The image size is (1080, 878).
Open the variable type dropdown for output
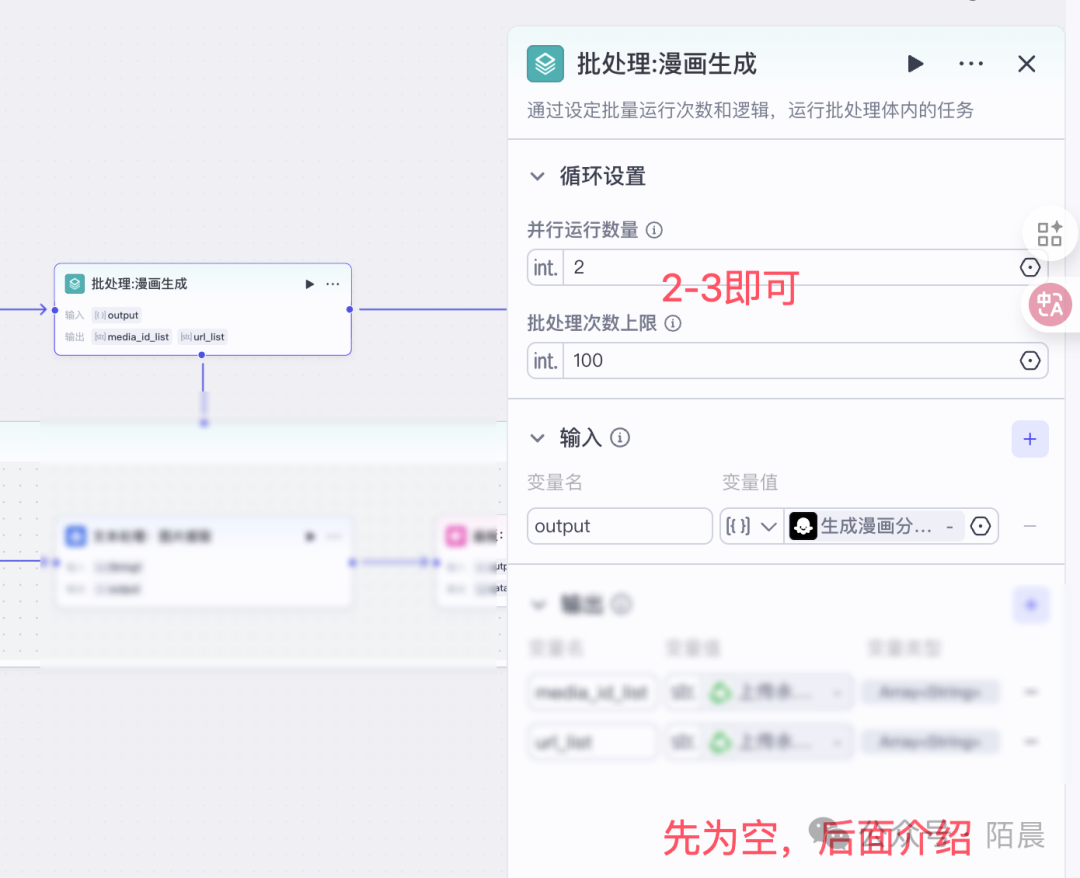(x=750, y=526)
